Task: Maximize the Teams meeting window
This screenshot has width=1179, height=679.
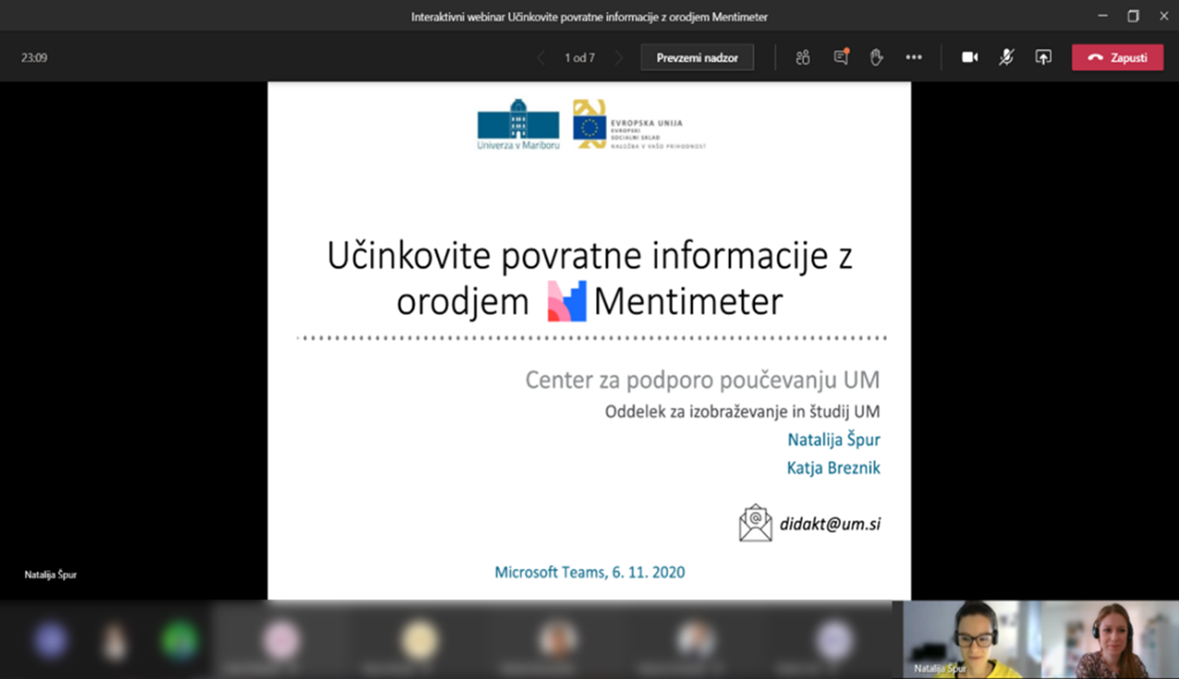Action: pyautogui.click(x=1133, y=16)
